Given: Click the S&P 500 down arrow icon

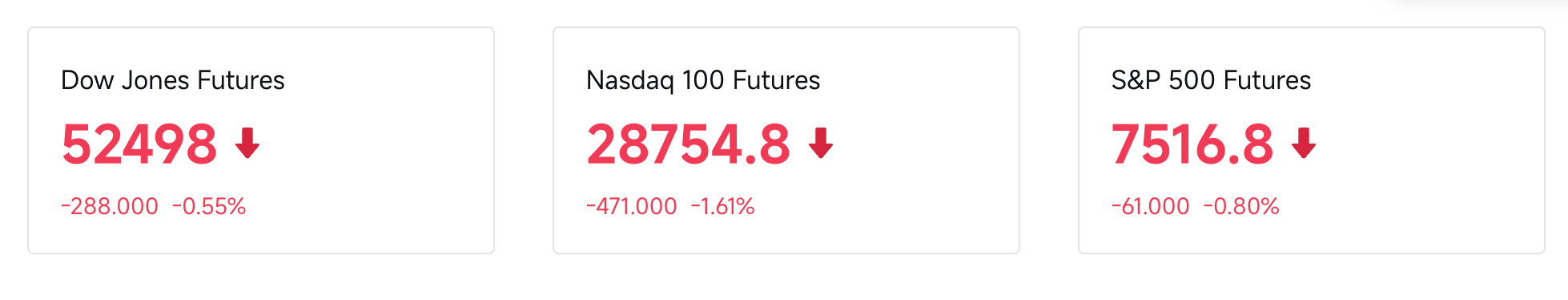Looking at the screenshot, I should 1304,143.
